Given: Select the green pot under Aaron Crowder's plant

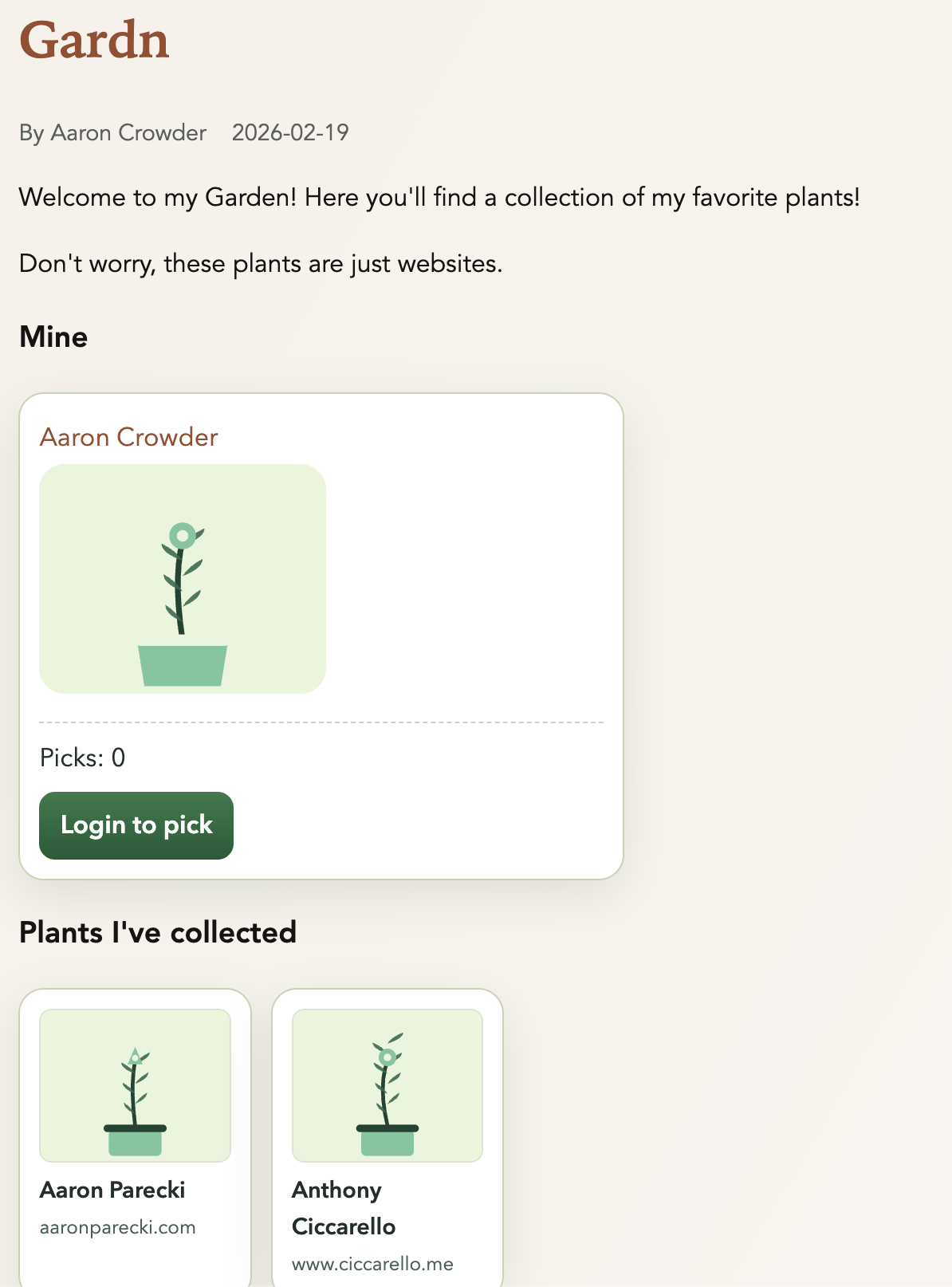Looking at the screenshot, I should click(x=183, y=666).
